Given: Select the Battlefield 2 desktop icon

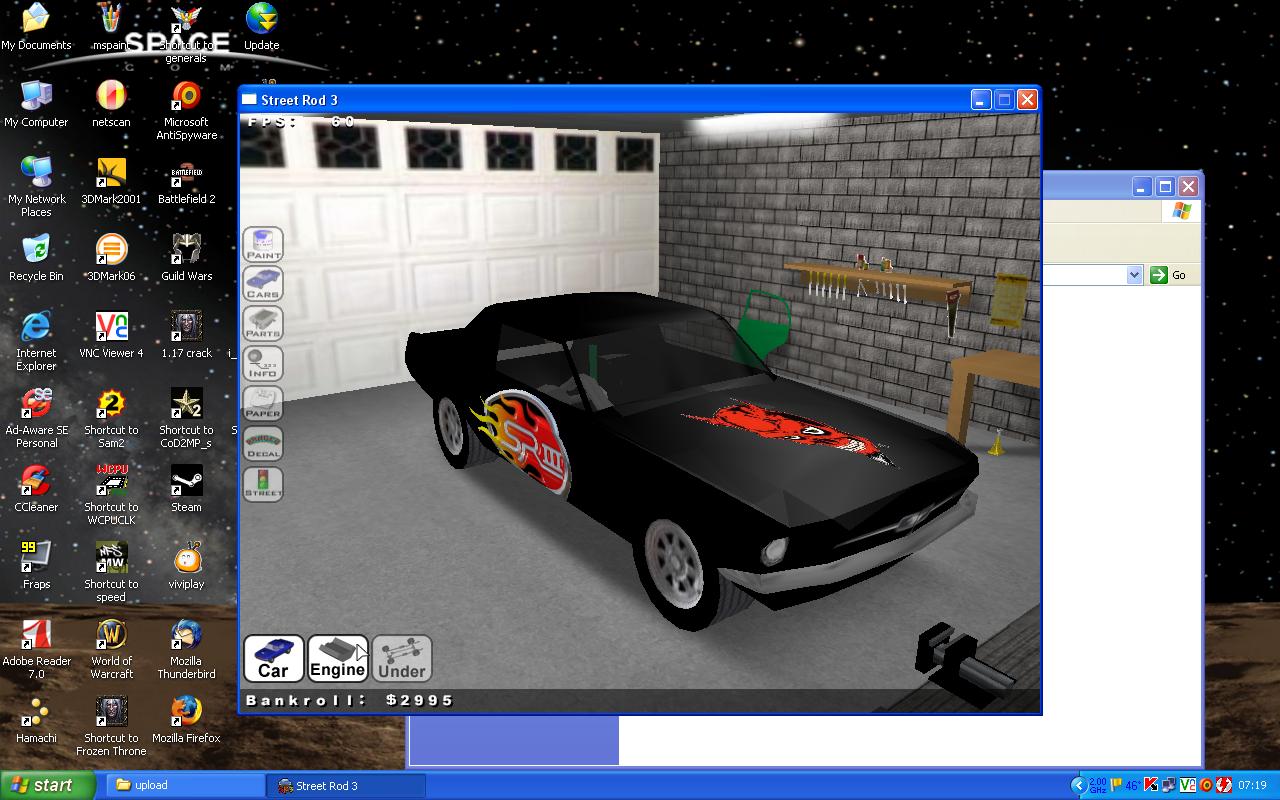Looking at the screenshot, I should (186, 181).
